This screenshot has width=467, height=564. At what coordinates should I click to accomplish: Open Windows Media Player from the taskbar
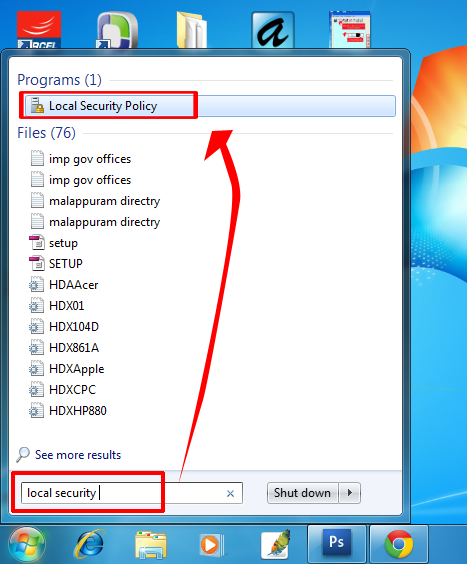[x=212, y=545]
